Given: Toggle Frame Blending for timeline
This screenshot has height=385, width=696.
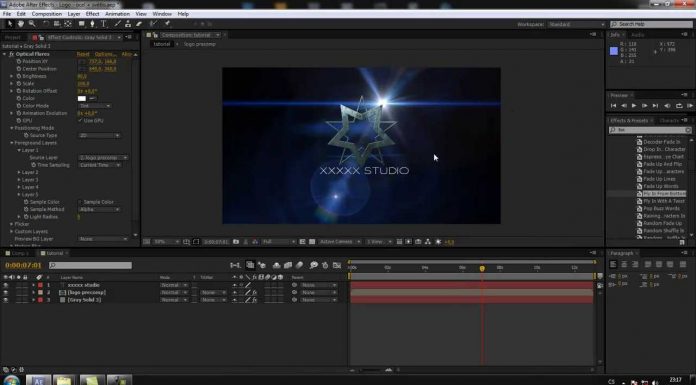Looking at the screenshot, I should pyautogui.click(x=288, y=265).
